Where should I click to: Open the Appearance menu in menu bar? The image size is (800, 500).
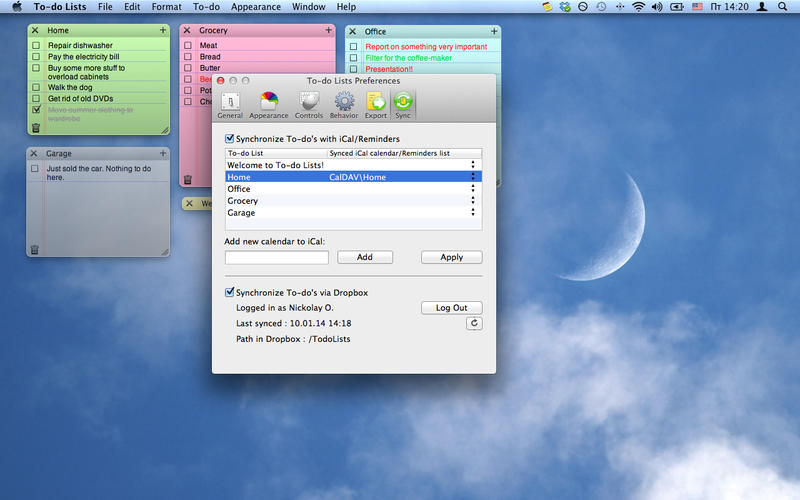256,7
